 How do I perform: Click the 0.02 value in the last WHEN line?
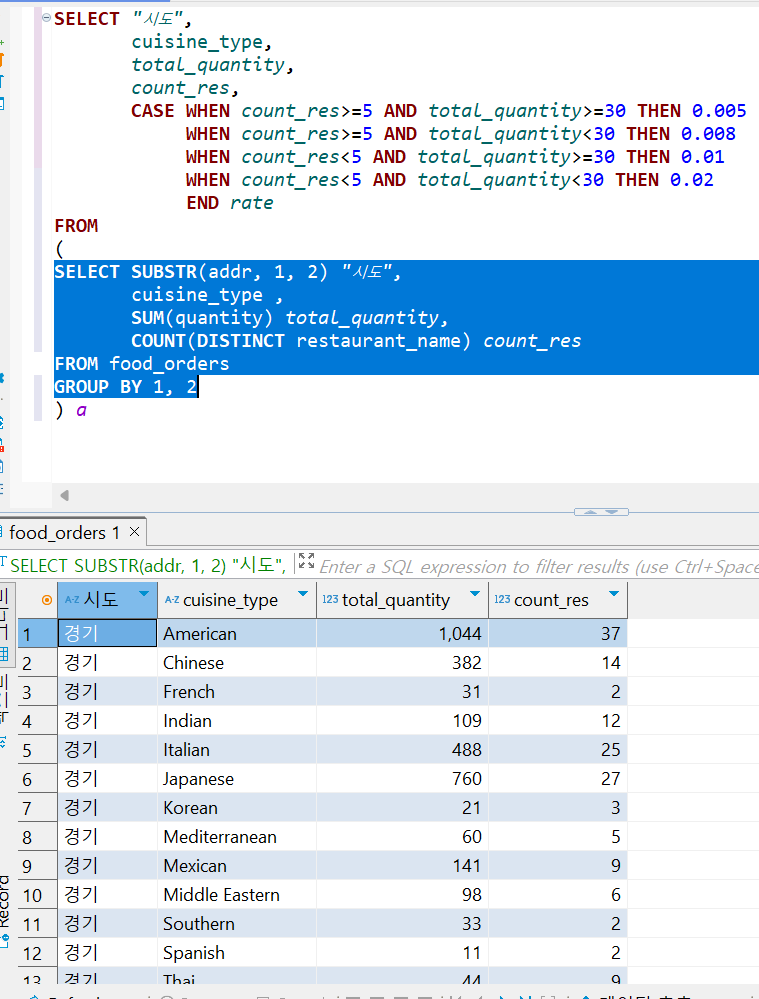(x=691, y=180)
